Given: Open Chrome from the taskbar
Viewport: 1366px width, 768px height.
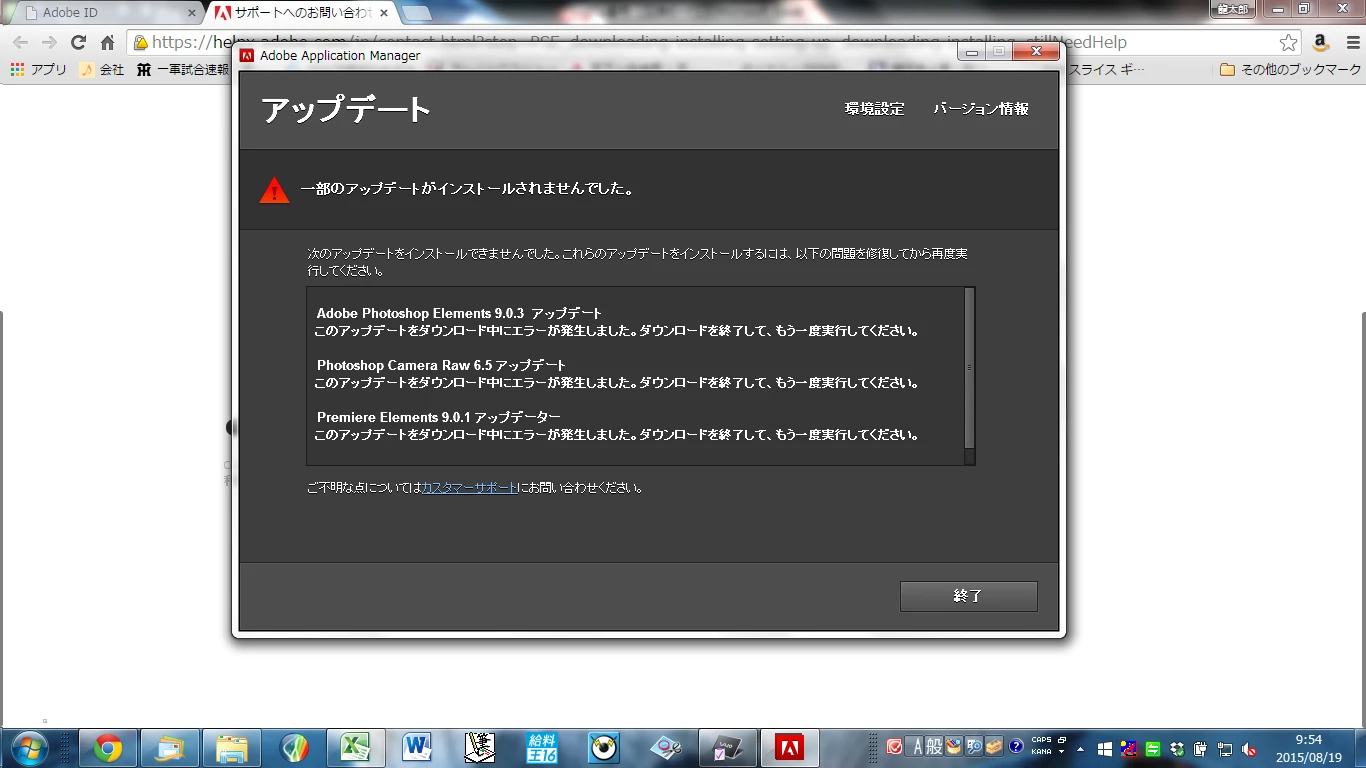Looking at the screenshot, I should coord(108,747).
